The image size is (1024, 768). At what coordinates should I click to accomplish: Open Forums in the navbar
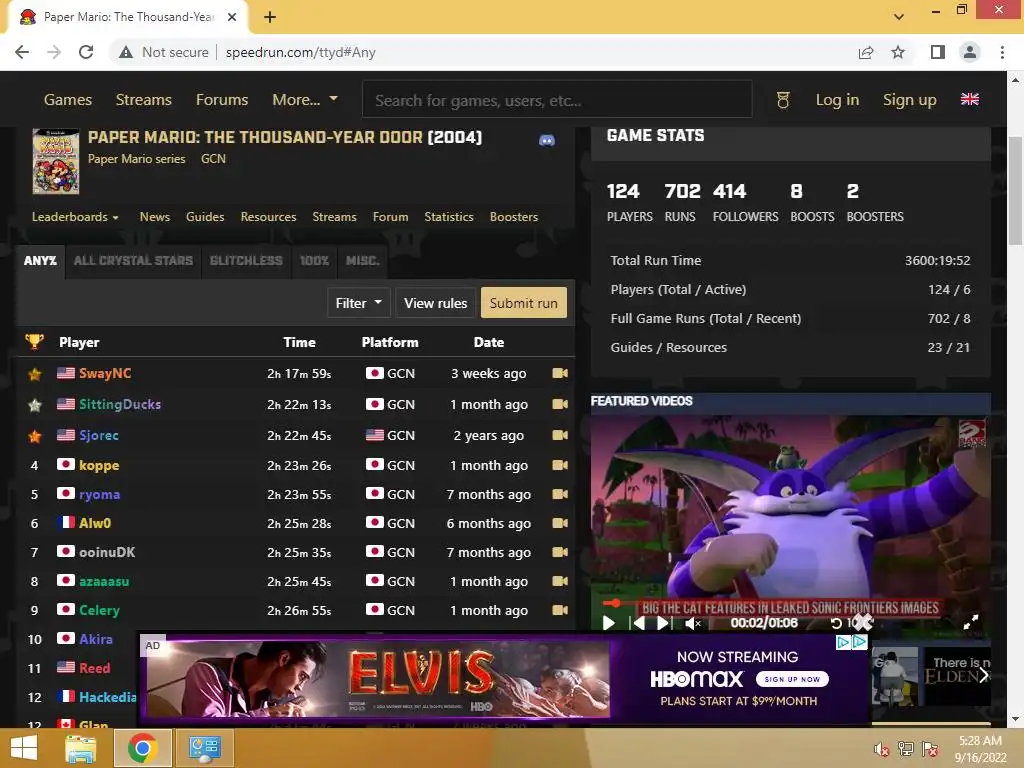222,100
